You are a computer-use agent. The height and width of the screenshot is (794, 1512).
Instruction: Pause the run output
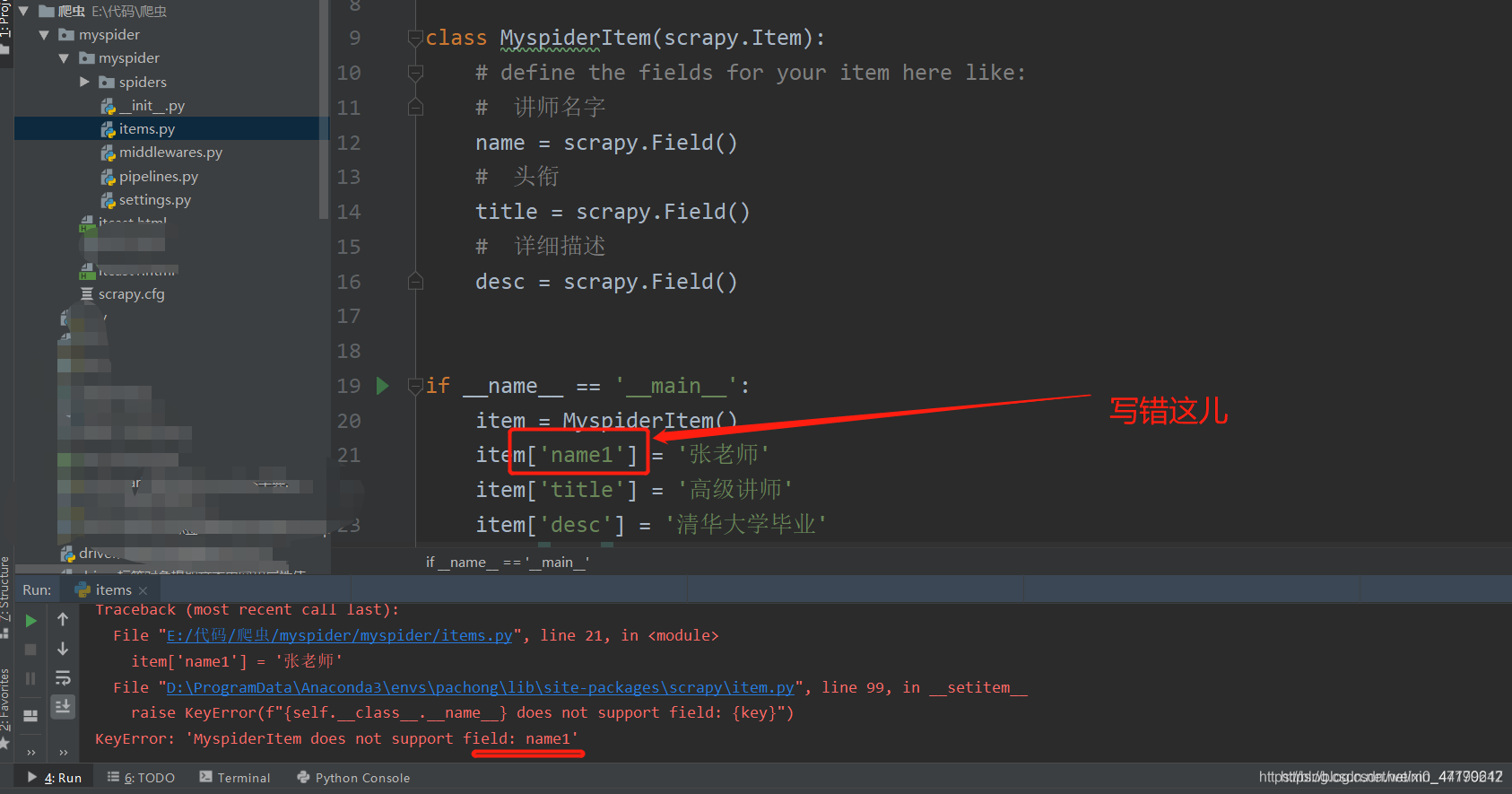click(x=30, y=678)
